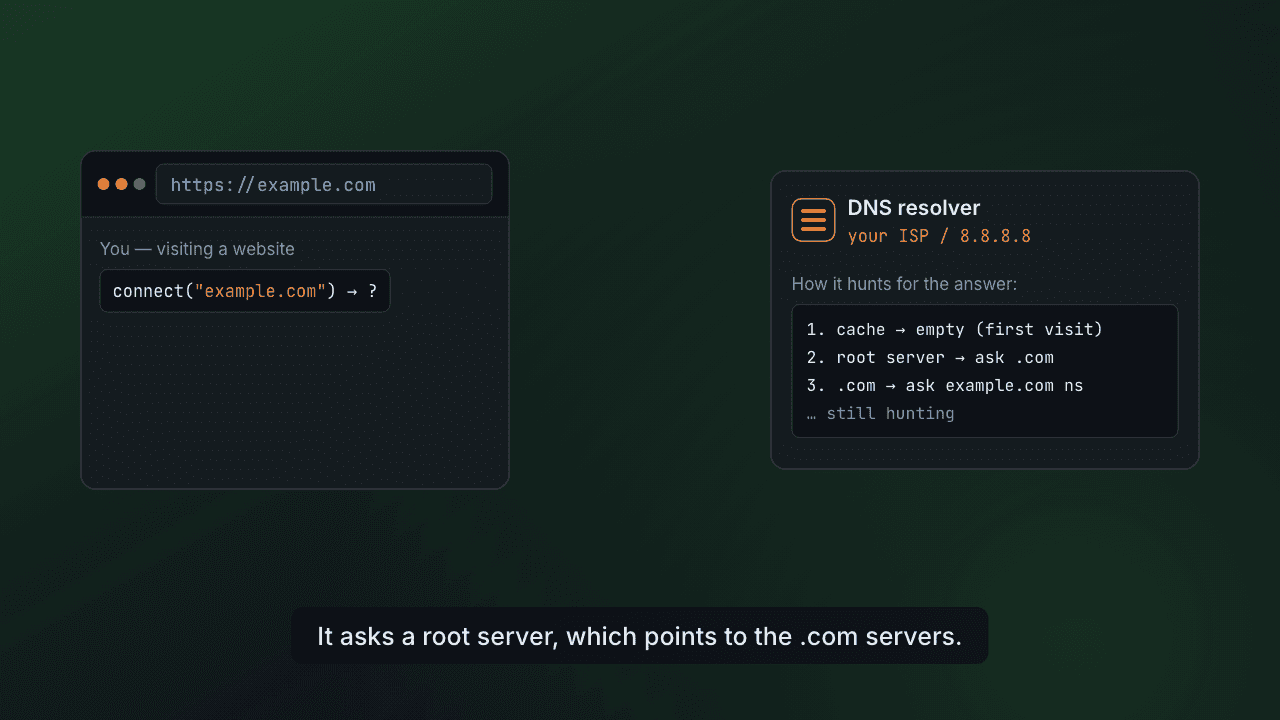
Task: Click the DNS resolver stacked-lines icon
Action: pos(813,220)
